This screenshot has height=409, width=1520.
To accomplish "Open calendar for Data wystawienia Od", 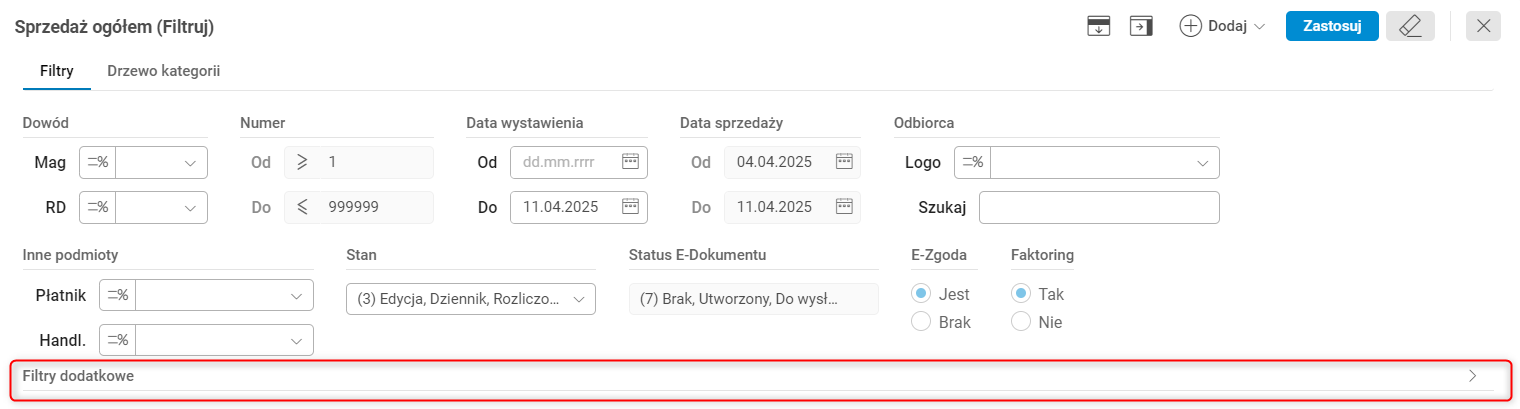I will point(630,162).
